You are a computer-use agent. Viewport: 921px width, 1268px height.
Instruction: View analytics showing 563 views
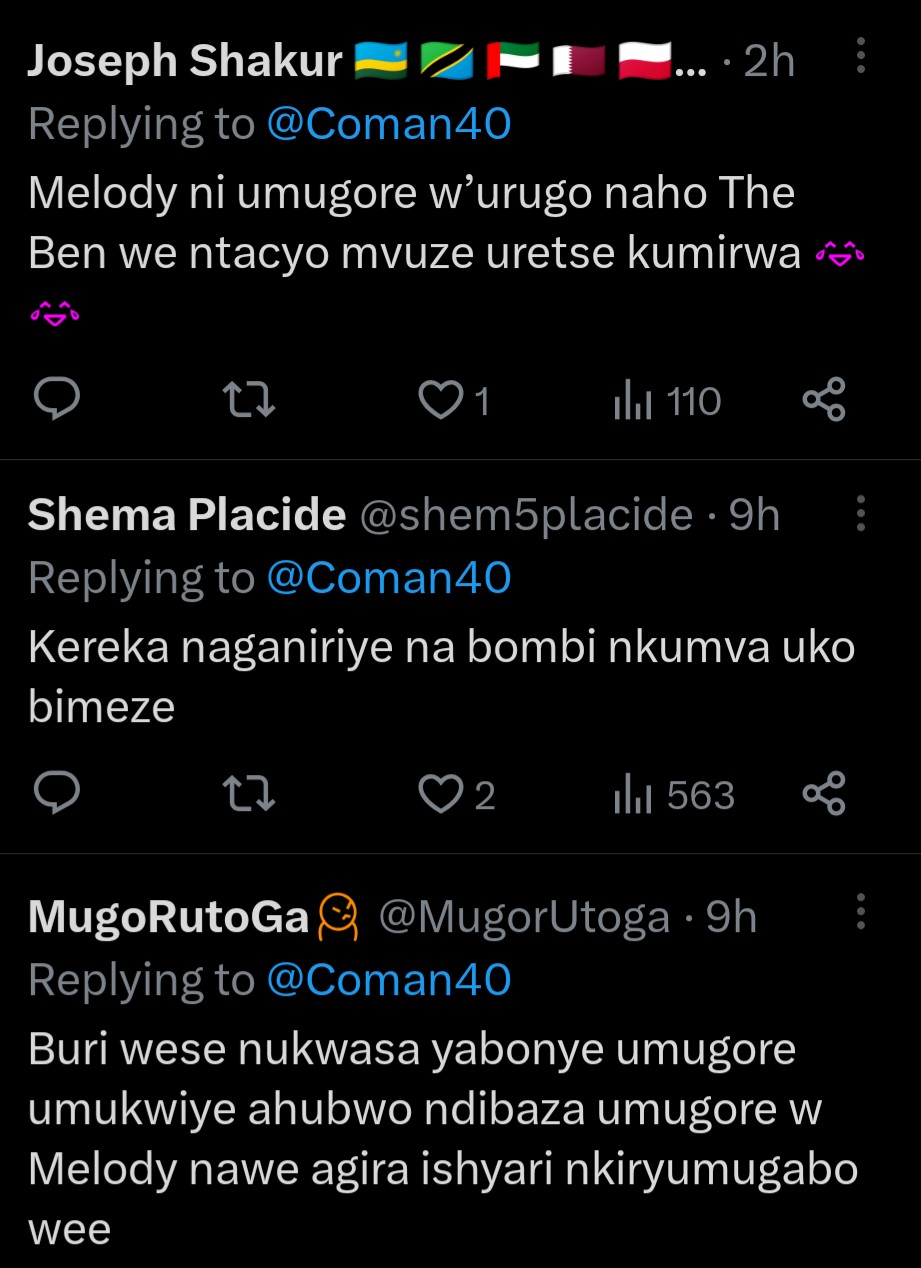pyautogui.click(x=673, y=795)
